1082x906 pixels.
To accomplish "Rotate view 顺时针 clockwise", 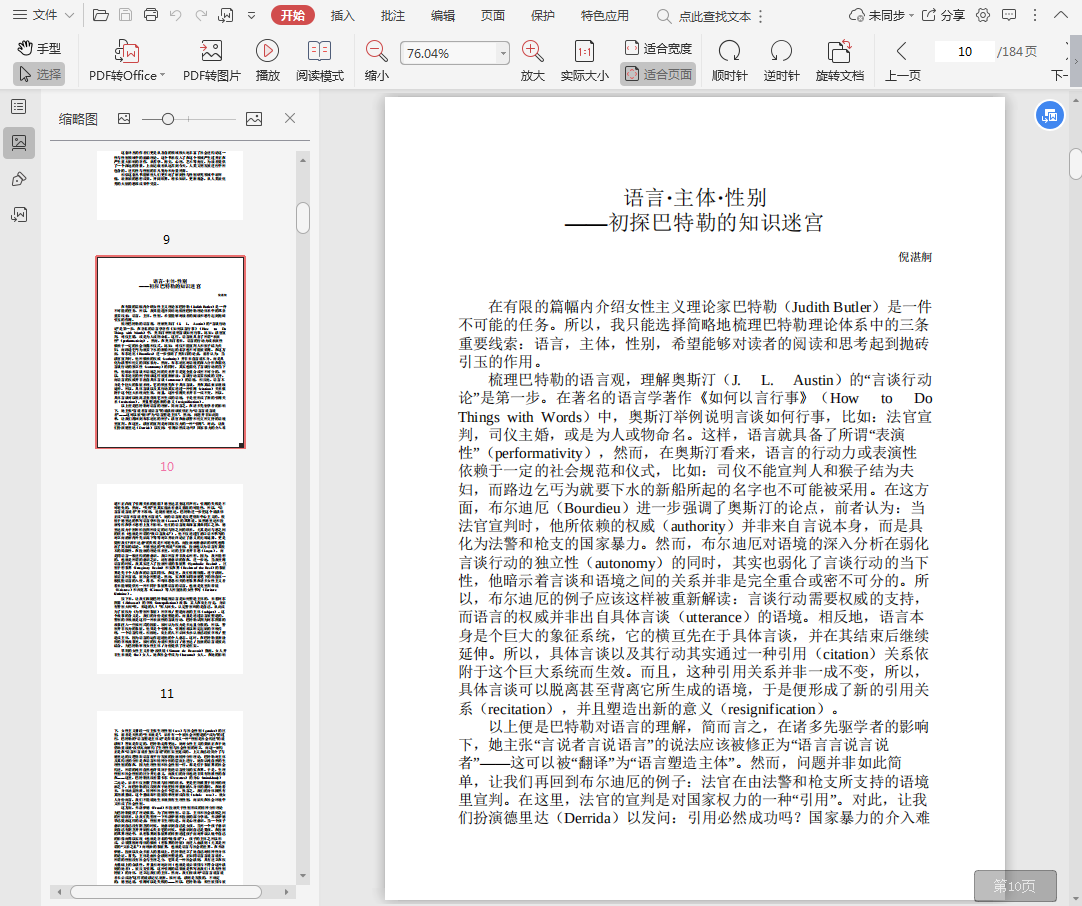I will (x=729, y=61).
